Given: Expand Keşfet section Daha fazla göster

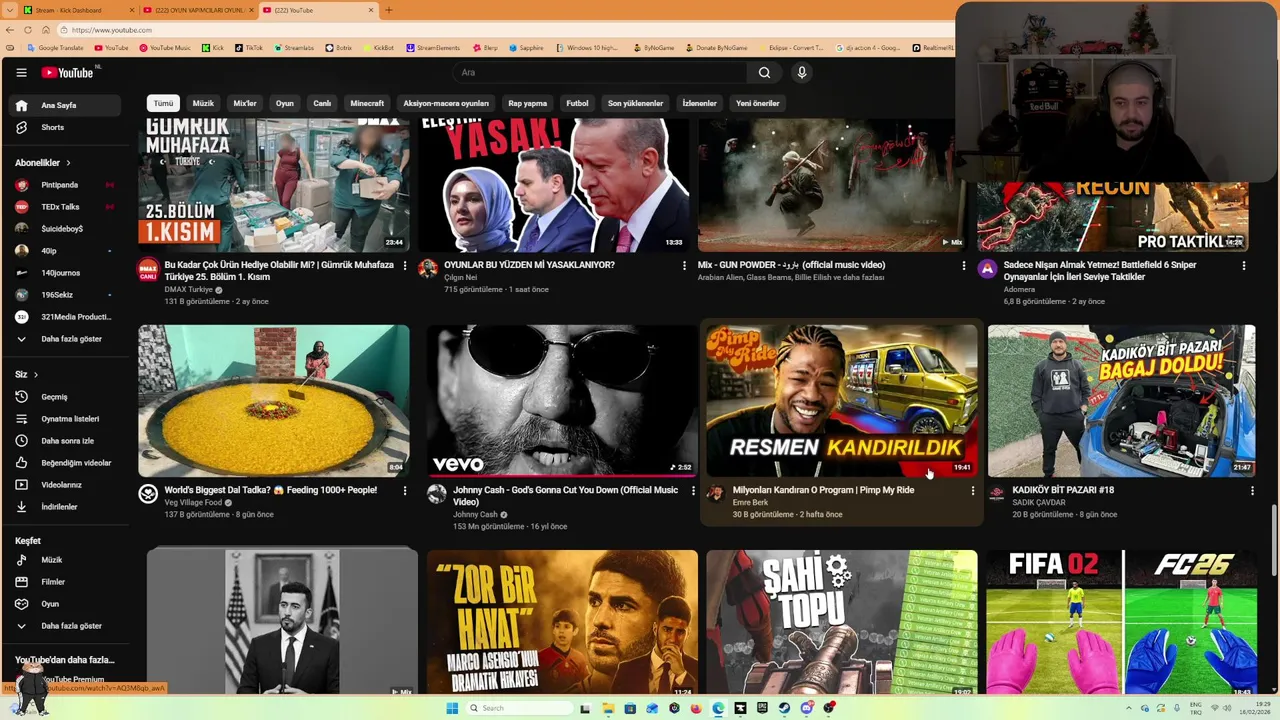Looking at the screenshot, I should pos(64,626).
